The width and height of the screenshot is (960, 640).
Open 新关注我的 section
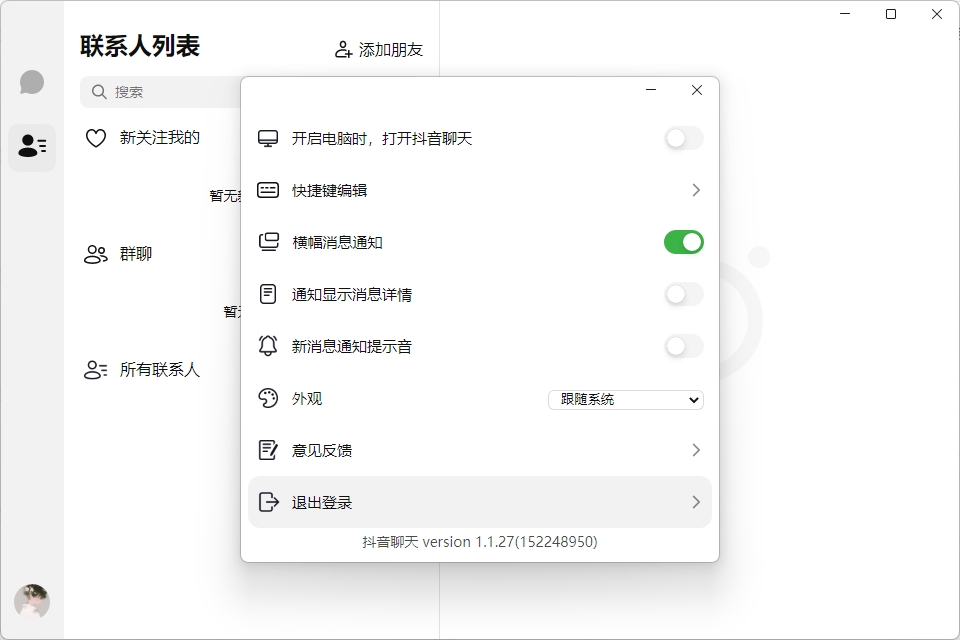coord(160,138)
